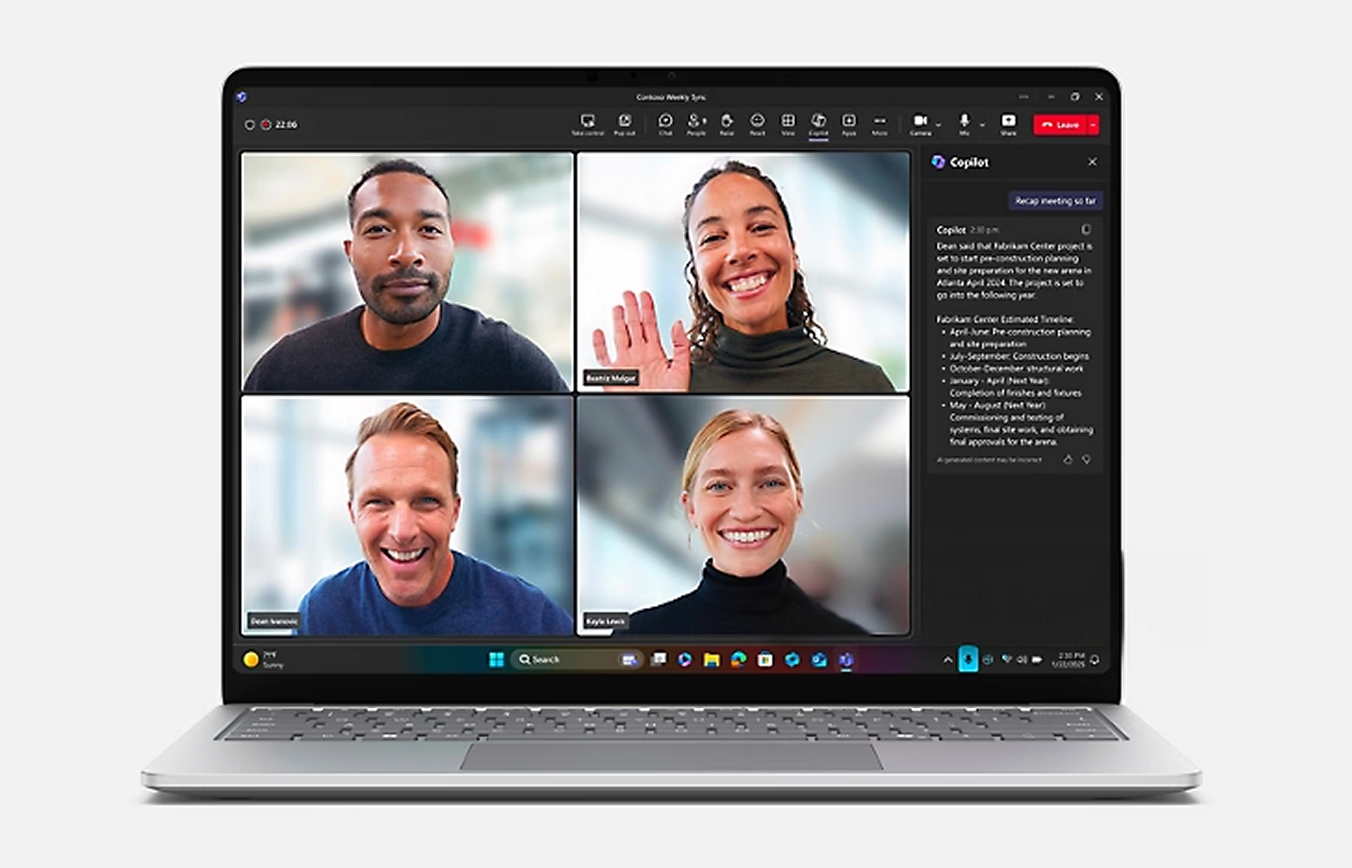The height and width of the screenshot is (868, 1352).
Task: Open the React emoji menu
Action: 757,124
